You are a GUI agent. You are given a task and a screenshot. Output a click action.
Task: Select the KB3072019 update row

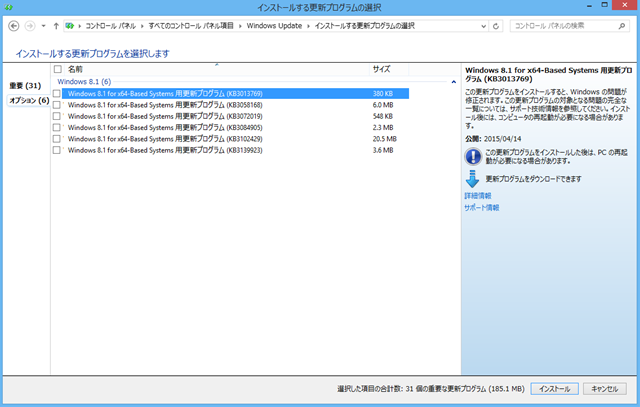pyautogui.click(x=236, y=116)
